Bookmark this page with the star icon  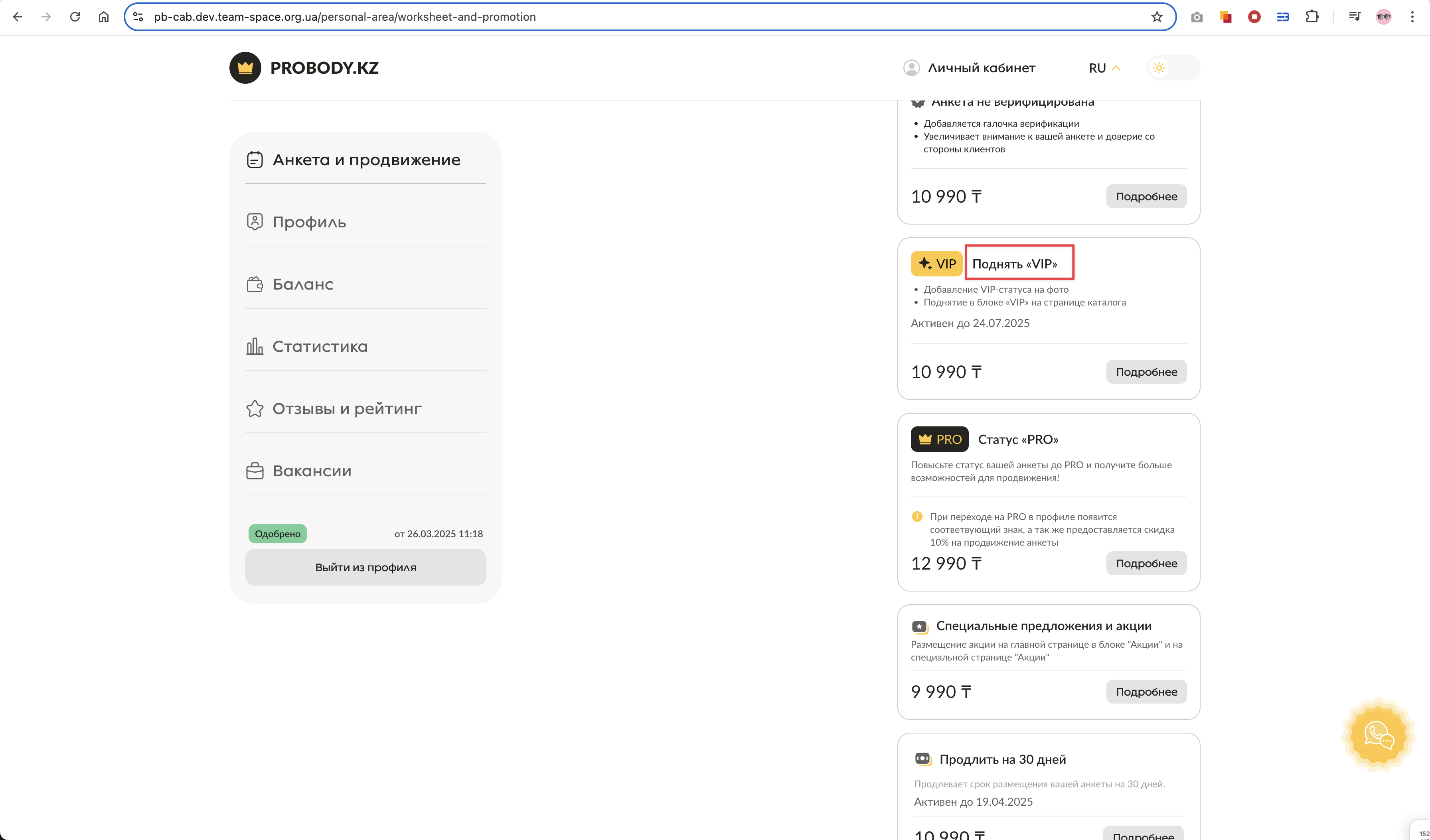click(1156, 17)
